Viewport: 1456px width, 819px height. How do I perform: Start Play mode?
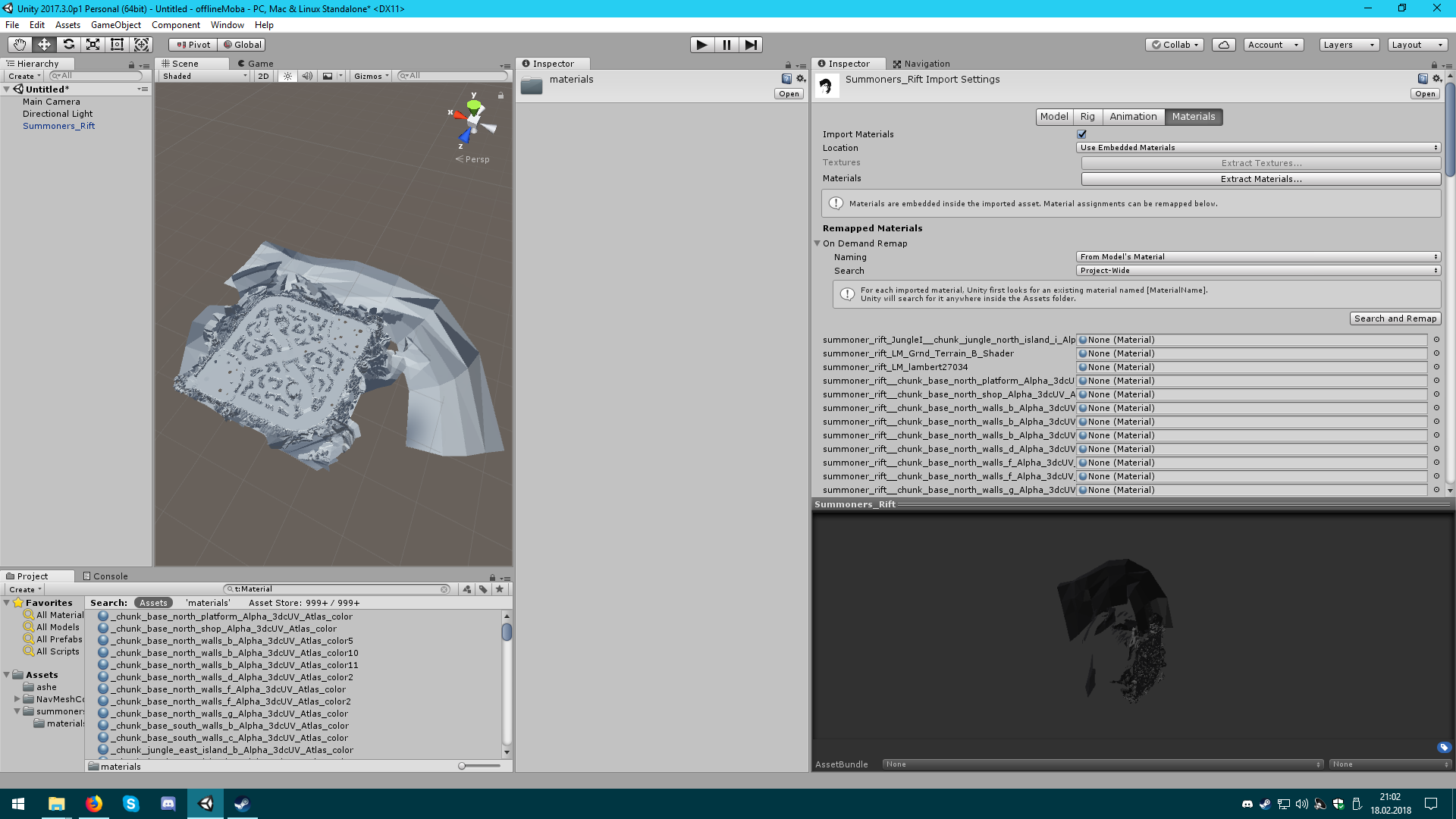(702, 45)
